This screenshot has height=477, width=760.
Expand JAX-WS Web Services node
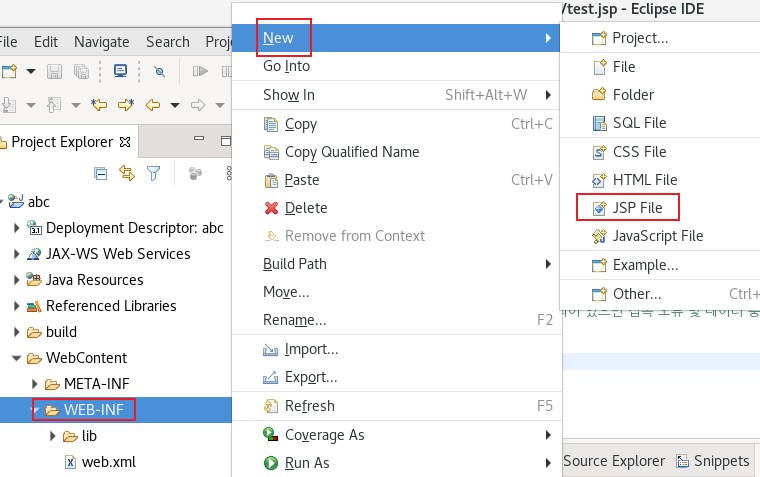click(x=16, y=254)
